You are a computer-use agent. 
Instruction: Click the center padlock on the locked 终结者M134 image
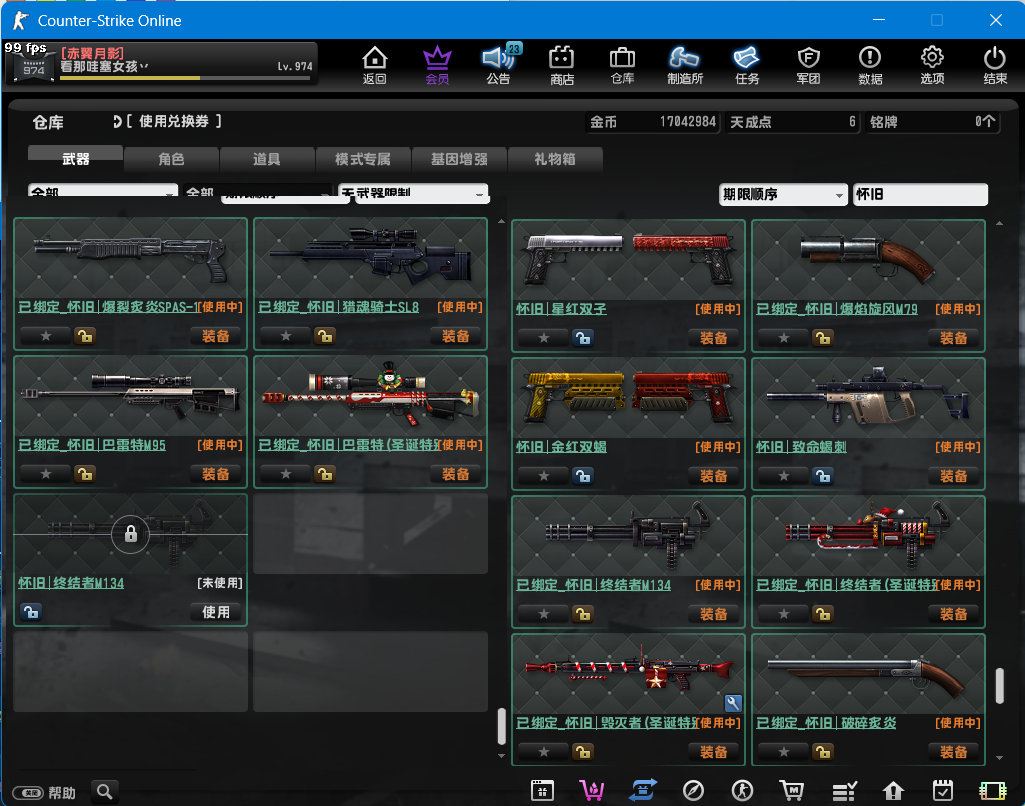[131, 534]
